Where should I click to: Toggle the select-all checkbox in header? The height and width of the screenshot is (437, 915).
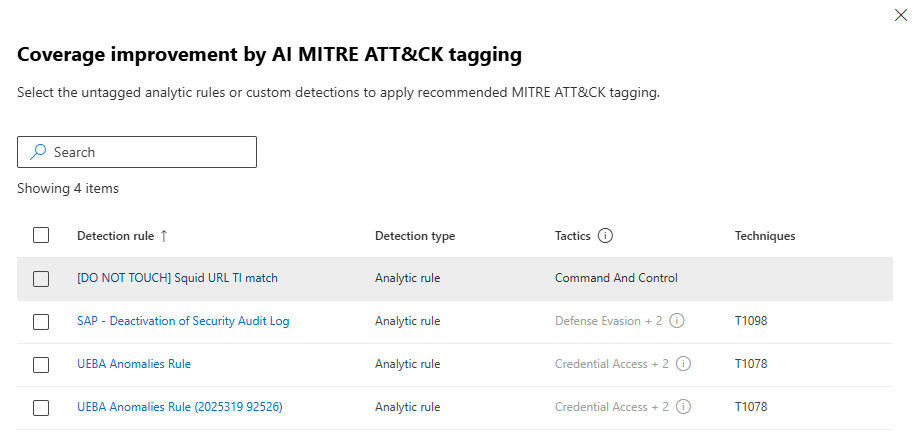tap(41, 235)
